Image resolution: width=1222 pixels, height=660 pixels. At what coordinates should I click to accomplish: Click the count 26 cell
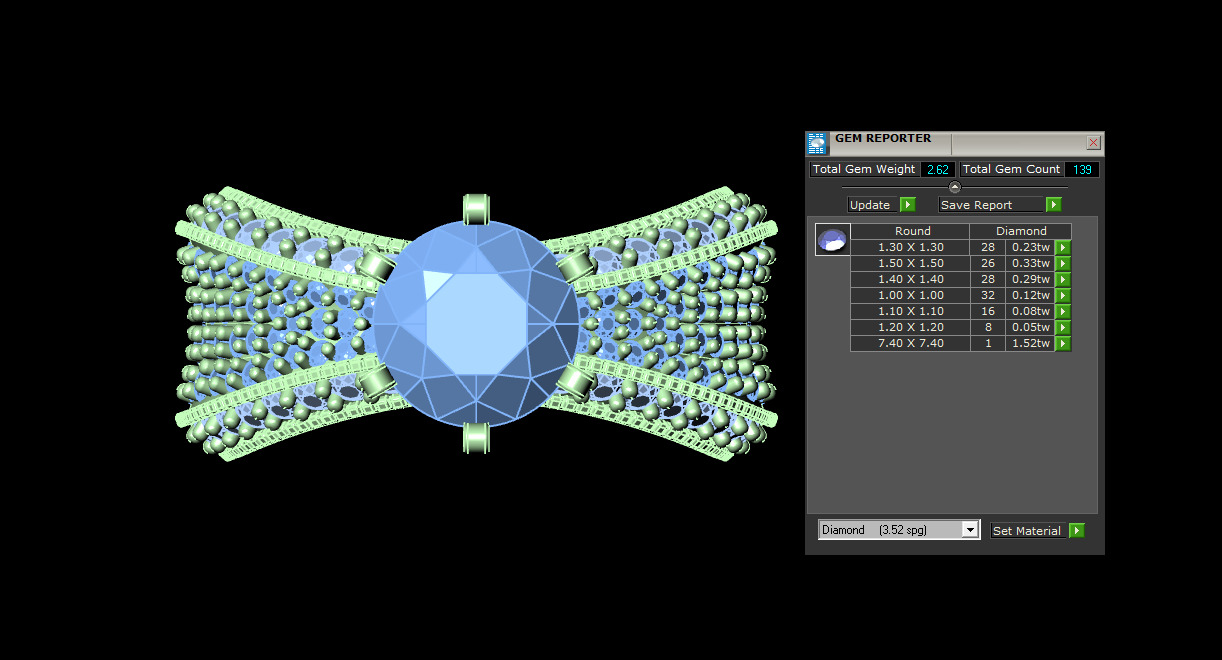(x=988, y=264)
